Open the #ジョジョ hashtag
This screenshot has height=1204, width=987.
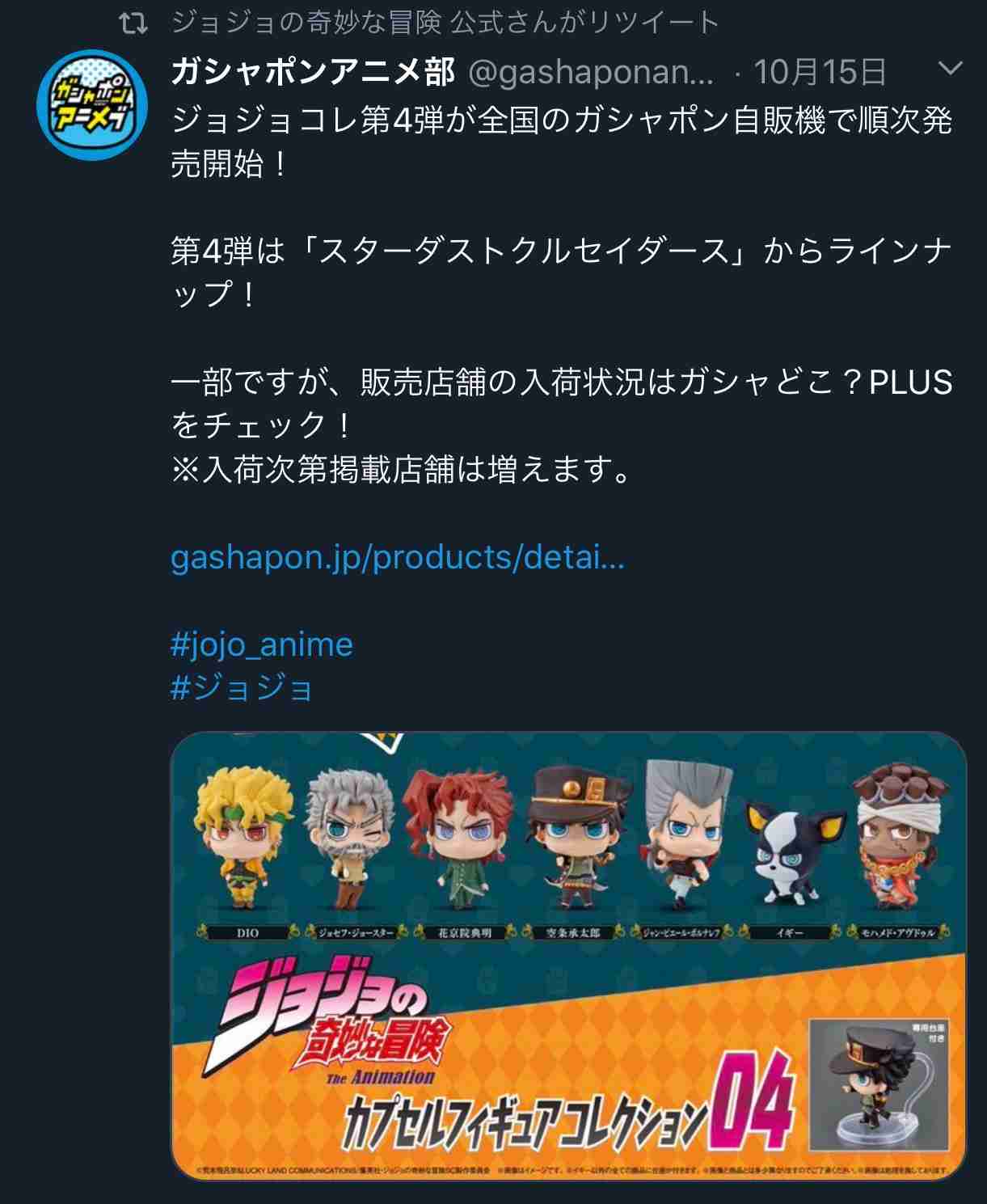coord(242,688)
